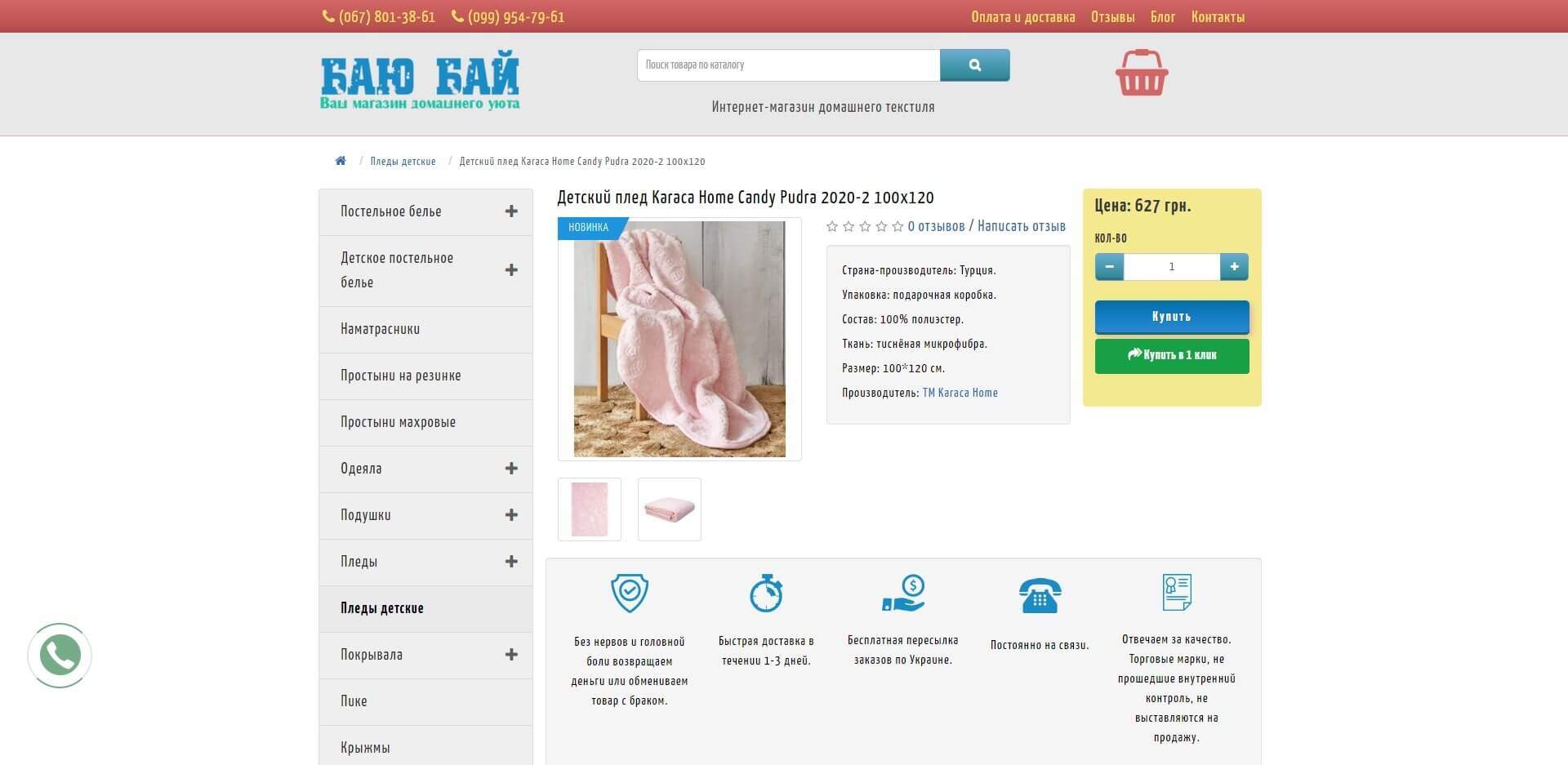Click the magnifier search button
This screenshot has width=1568, height=765.
click(974, 65)
